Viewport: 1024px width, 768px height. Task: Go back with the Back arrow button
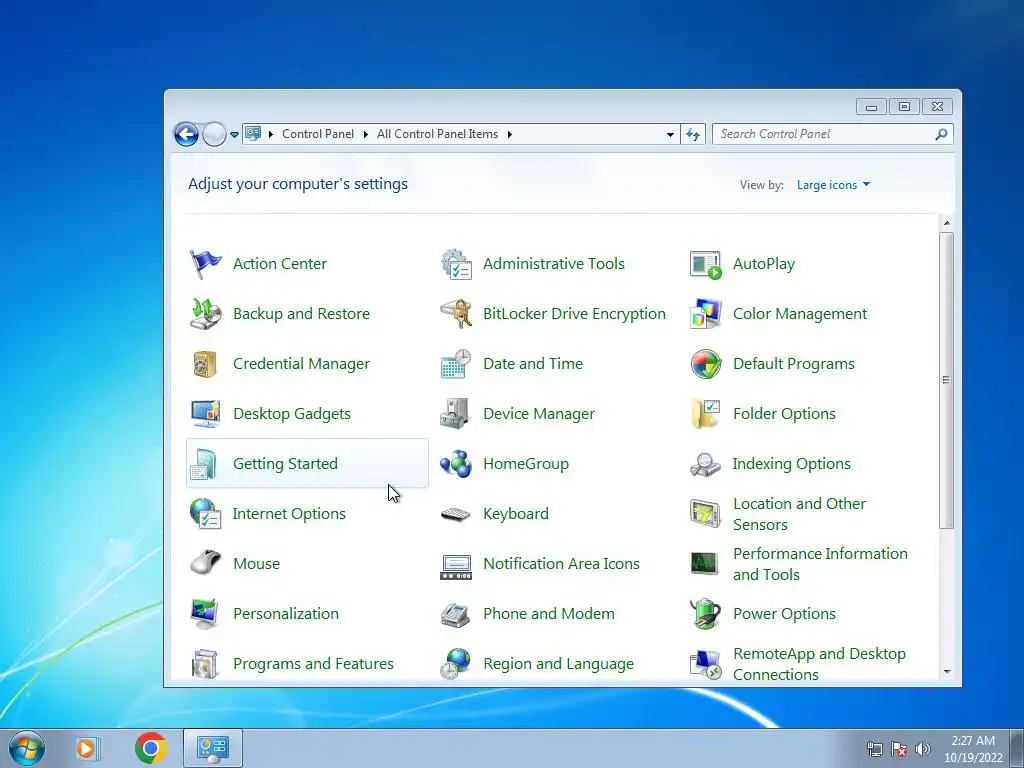coord(186,135)
